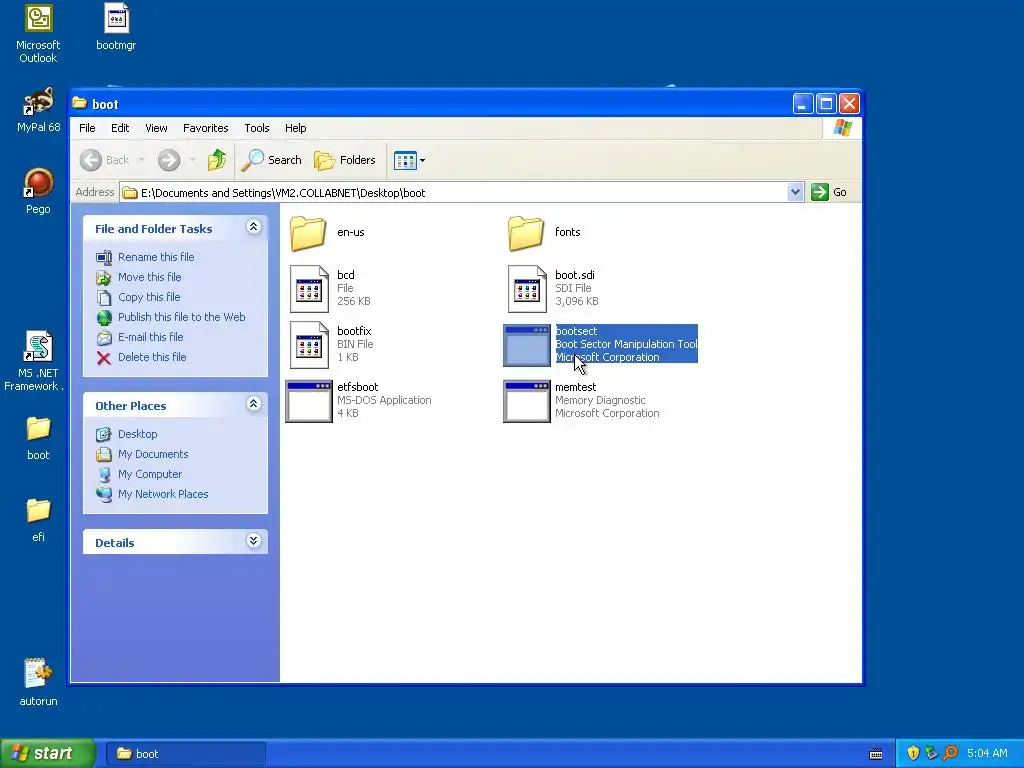Click the boot window title bar folder icon
Viewport: 1024px width, 768px height.
tap(80, 103)
